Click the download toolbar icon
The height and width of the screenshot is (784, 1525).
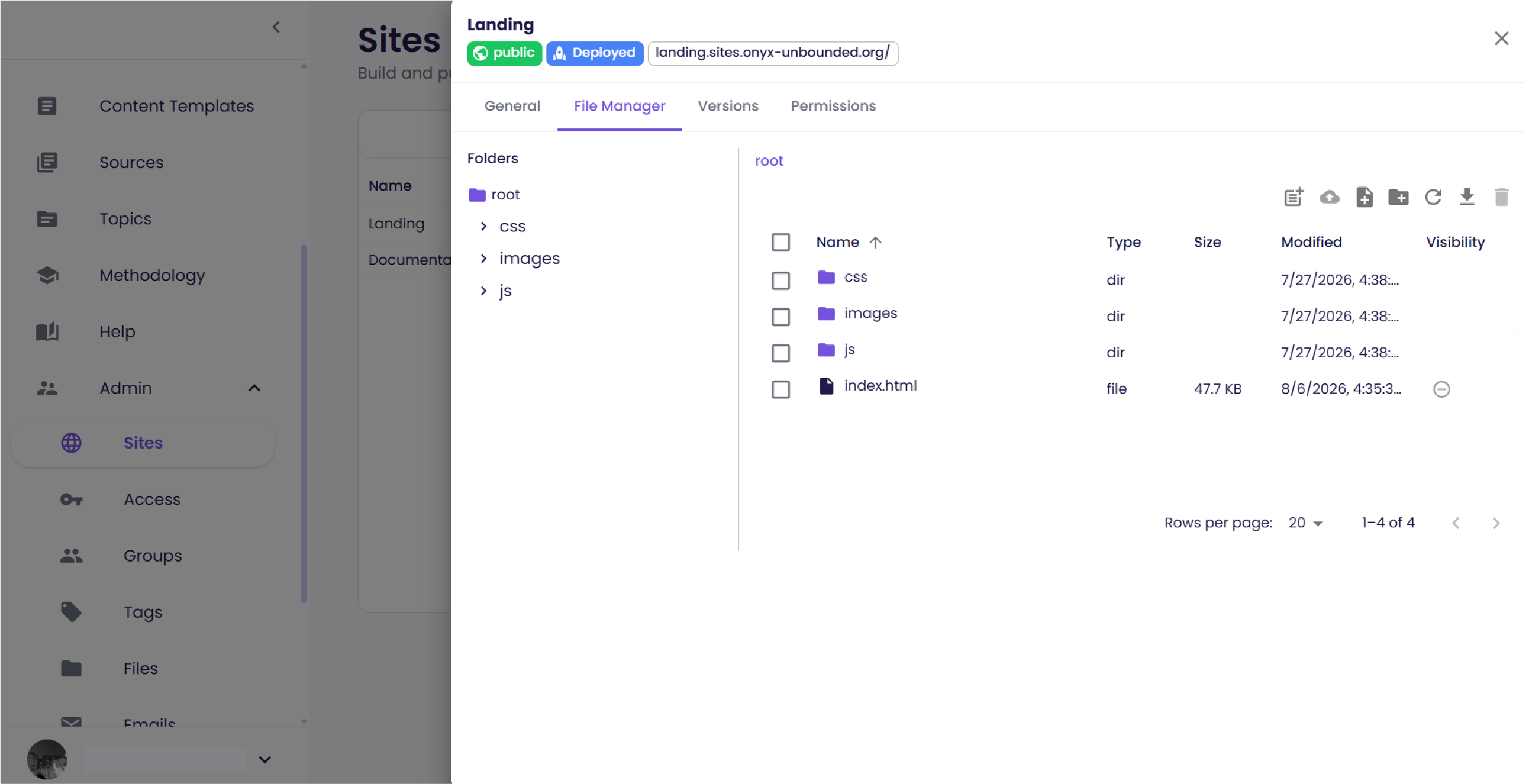pos(1467,197)
